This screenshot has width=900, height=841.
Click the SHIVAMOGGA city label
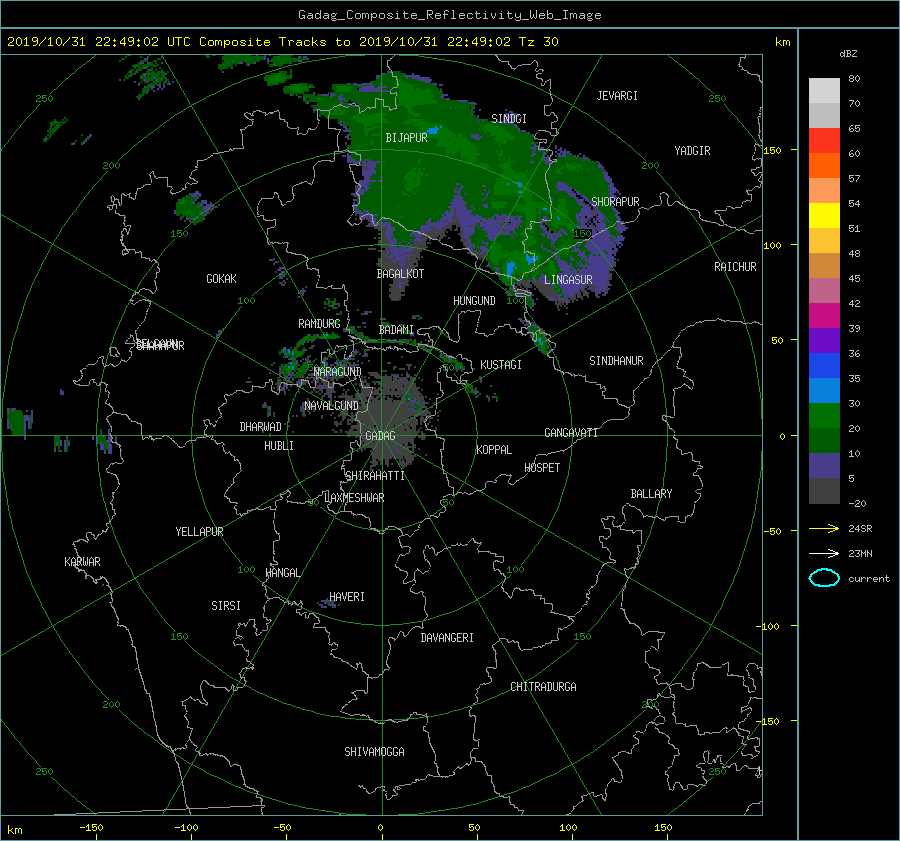click(x=374, y=752)
